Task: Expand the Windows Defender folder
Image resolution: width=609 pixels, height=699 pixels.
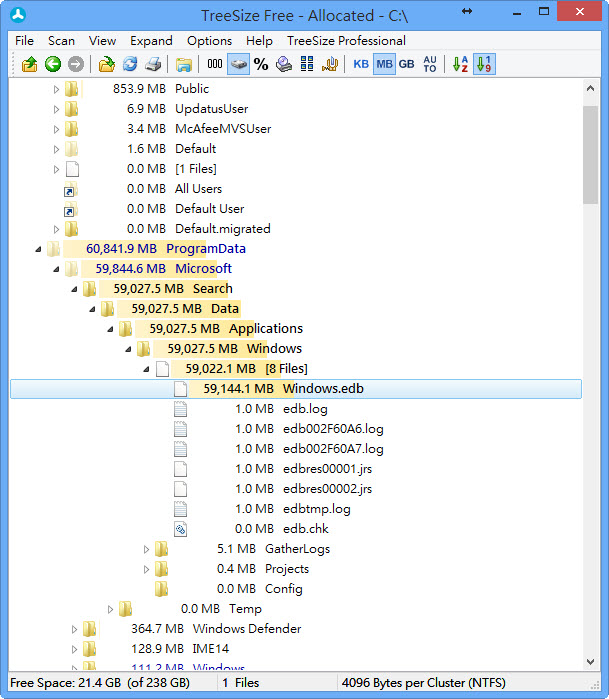Action: [74, 629]
